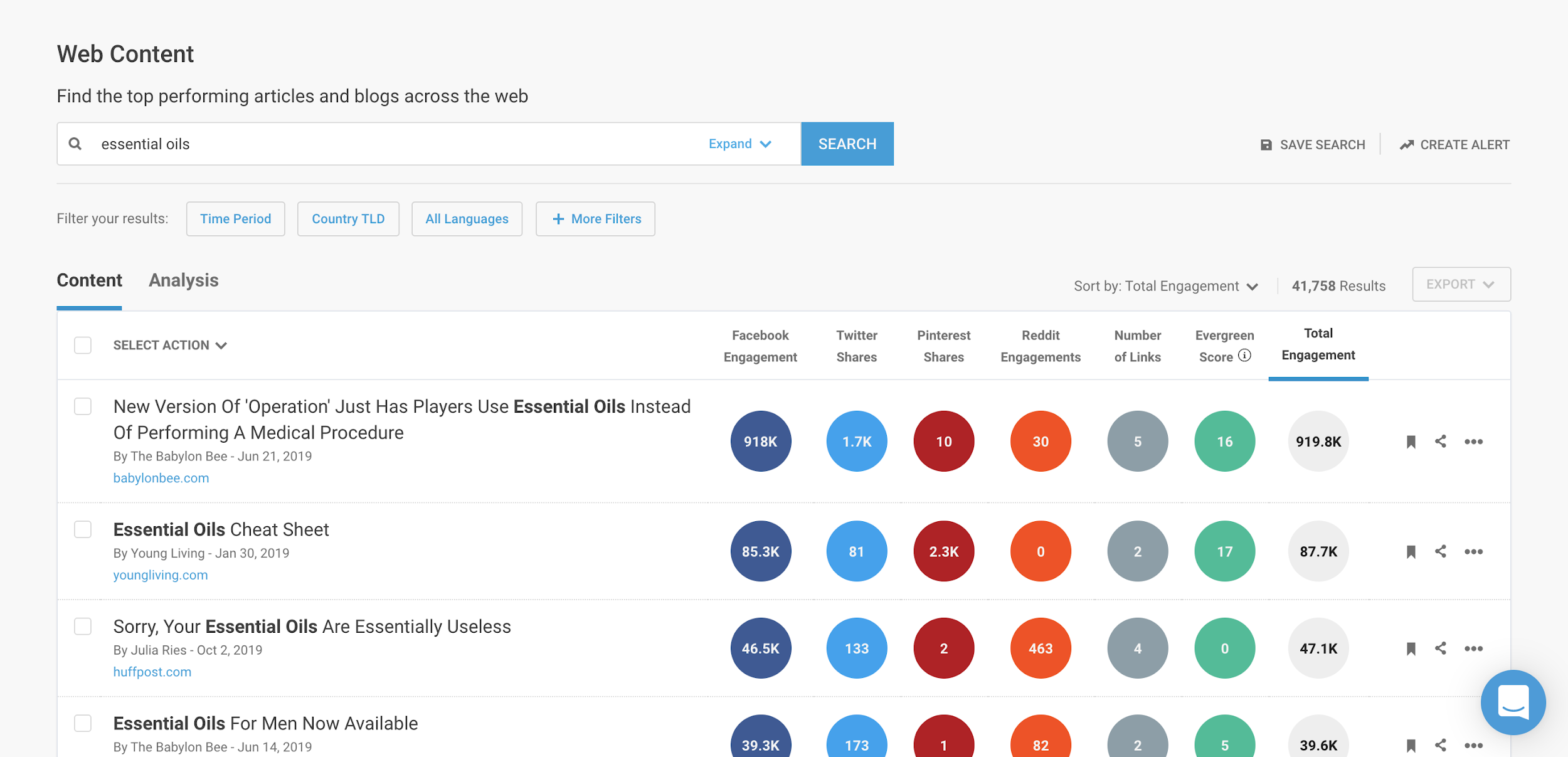Check the box for Essentially Useless article
1568x757 pixels.
83,627
